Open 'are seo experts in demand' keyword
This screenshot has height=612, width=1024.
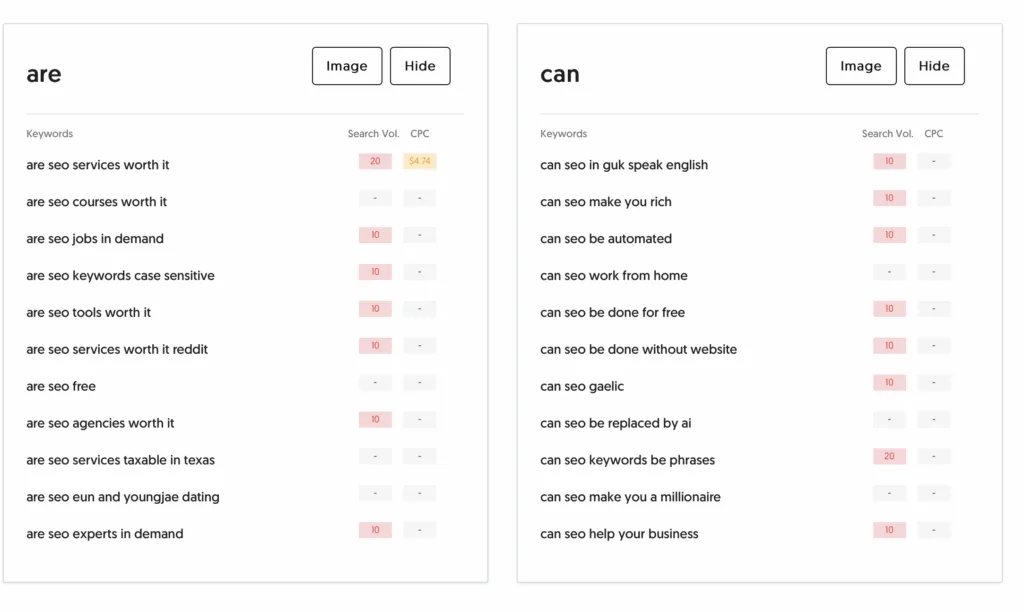104,534
